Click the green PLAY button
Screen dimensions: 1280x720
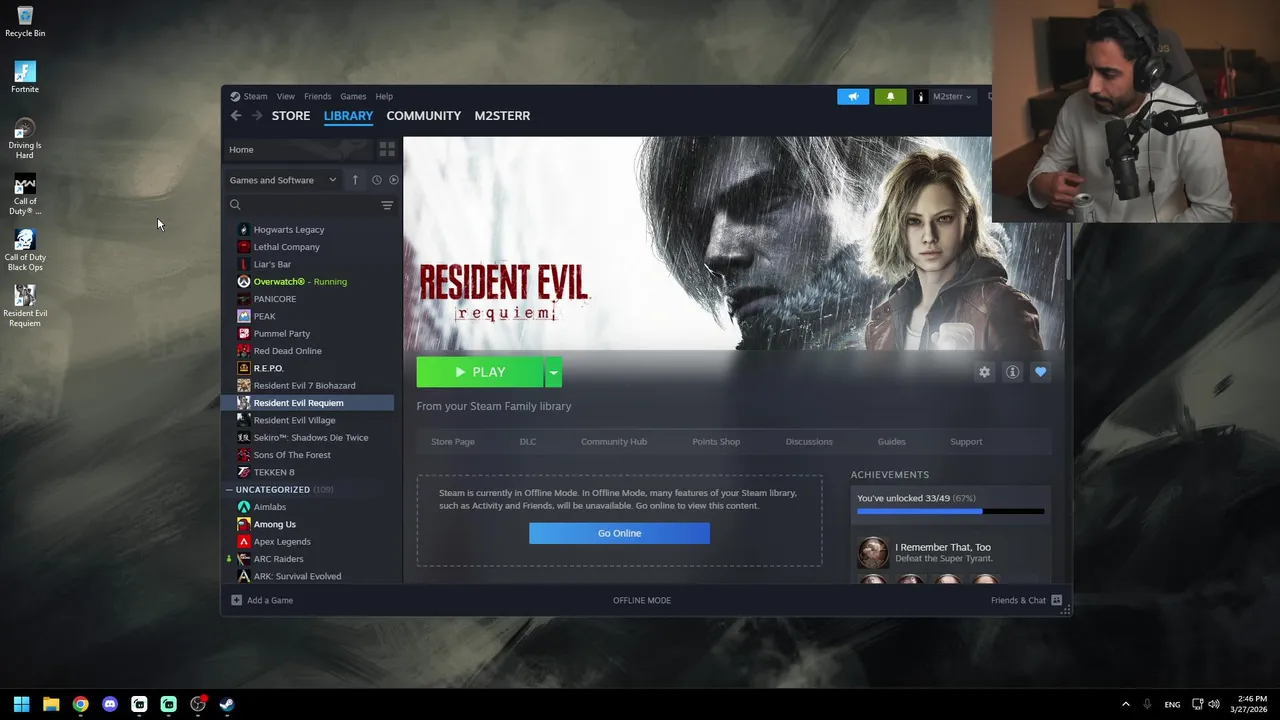[x=480, y=372]
